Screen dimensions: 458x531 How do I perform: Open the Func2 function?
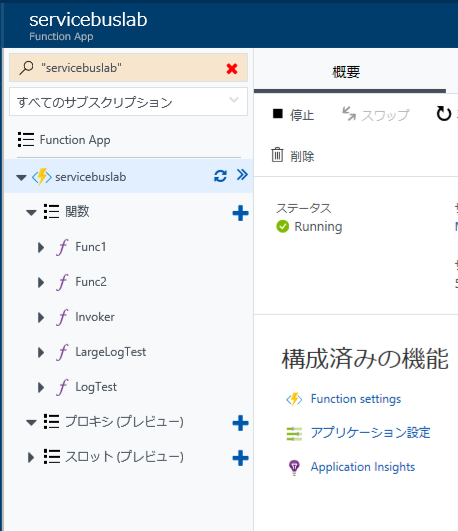(x=91, y=282)
